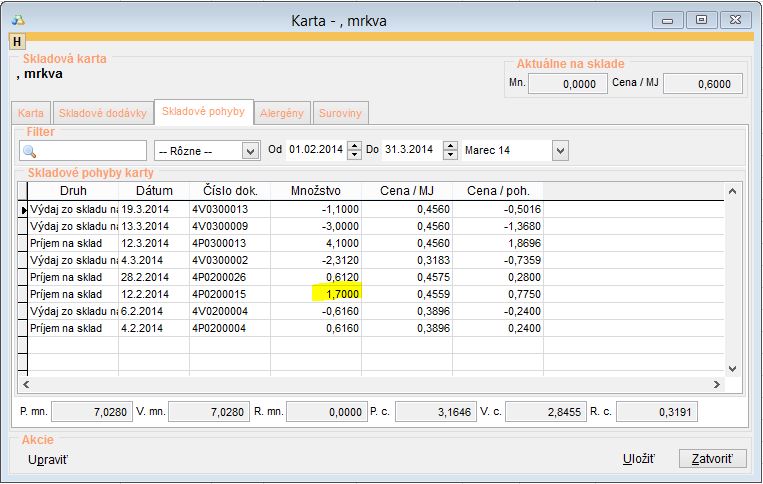Image resolution: width=763 pixels, height=484 pixels.
Task: Click the application logo in title bar
Action: pos(17,19)
